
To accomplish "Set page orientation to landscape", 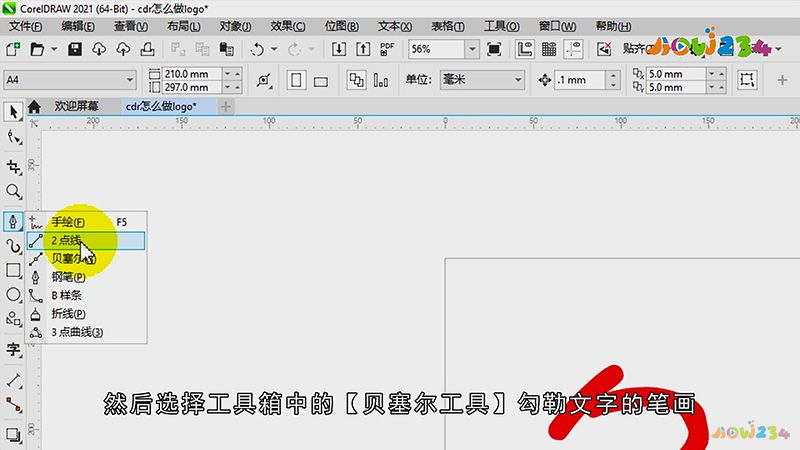I will tap(321, 80).
